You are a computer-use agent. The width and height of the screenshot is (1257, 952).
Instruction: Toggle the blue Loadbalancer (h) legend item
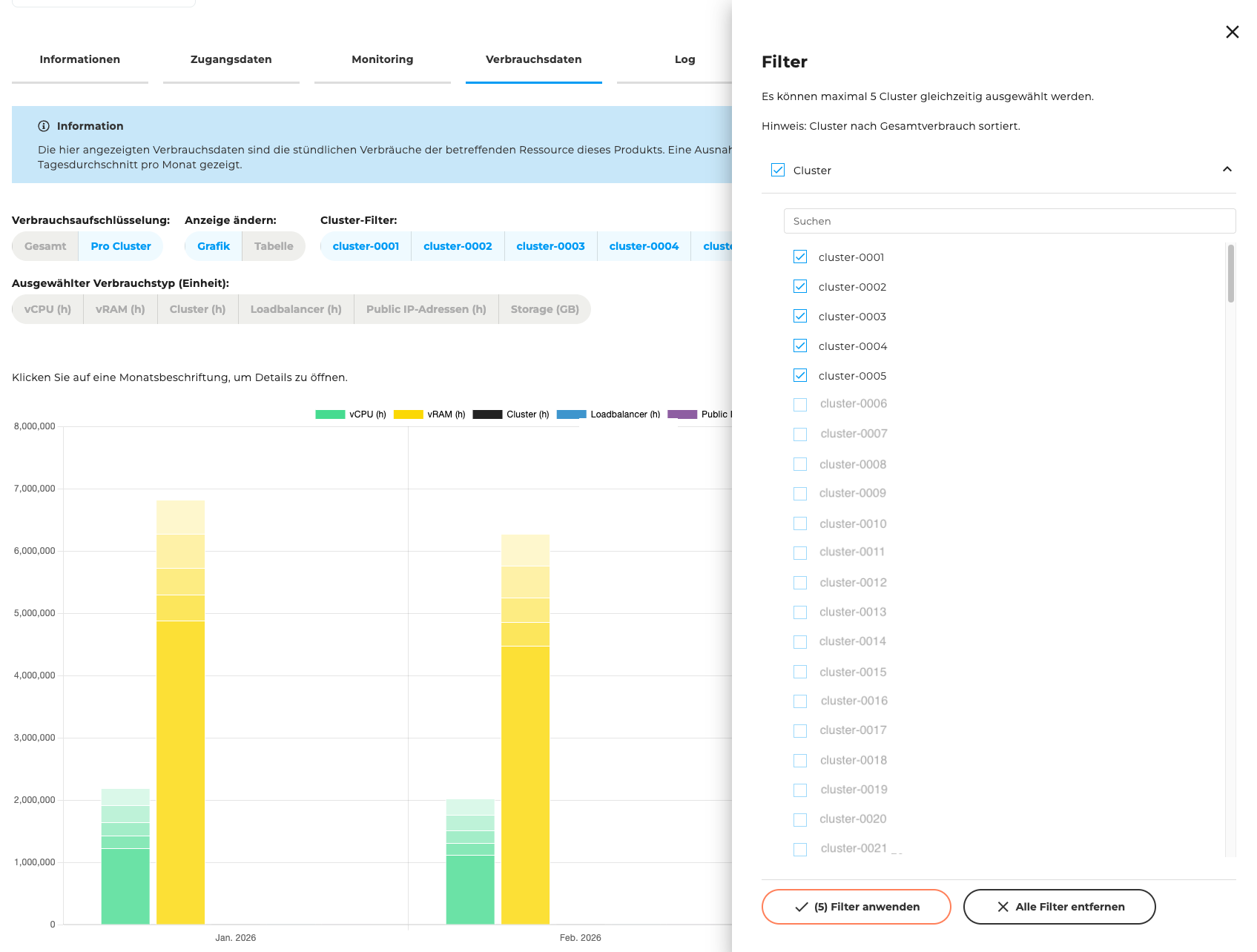(x=608, y=414)
